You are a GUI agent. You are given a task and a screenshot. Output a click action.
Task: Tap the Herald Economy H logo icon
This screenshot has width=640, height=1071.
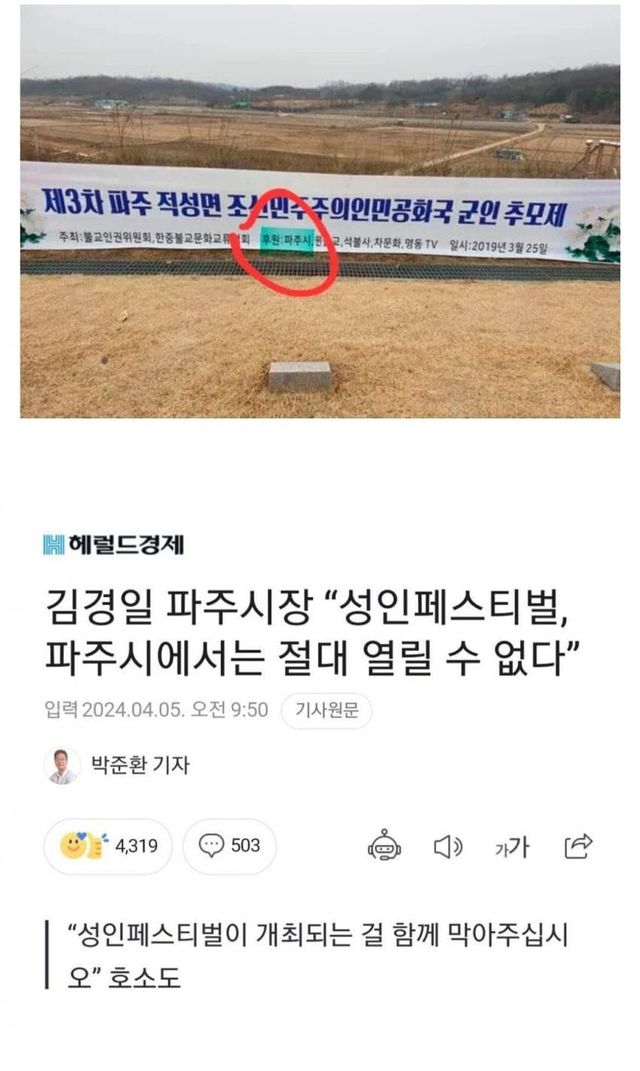(54, 544)
